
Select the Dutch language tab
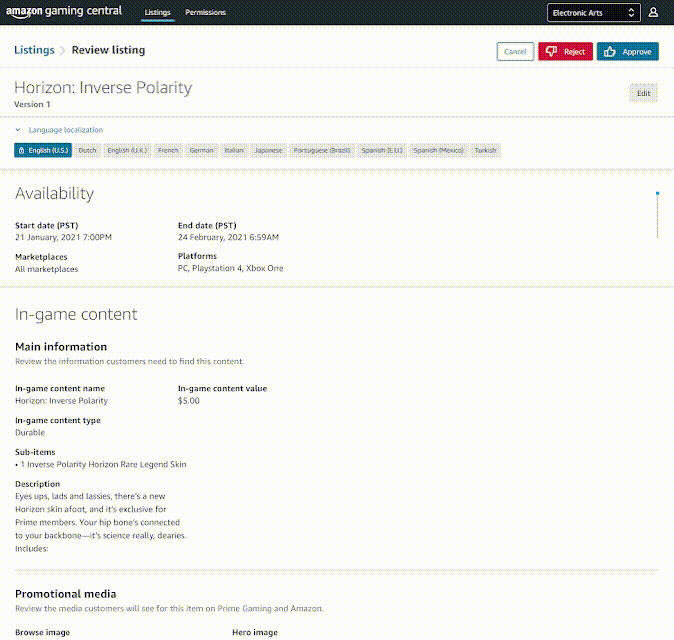(x=87, y=150)
